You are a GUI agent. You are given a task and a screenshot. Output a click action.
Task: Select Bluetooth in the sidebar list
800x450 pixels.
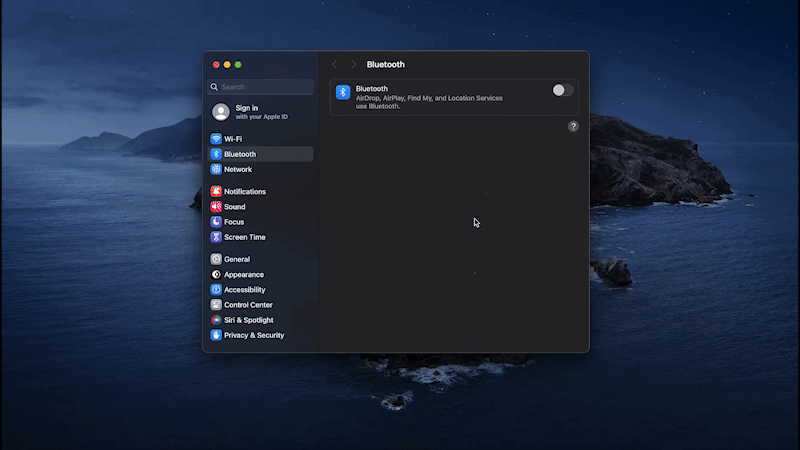[x=260, y=154]
